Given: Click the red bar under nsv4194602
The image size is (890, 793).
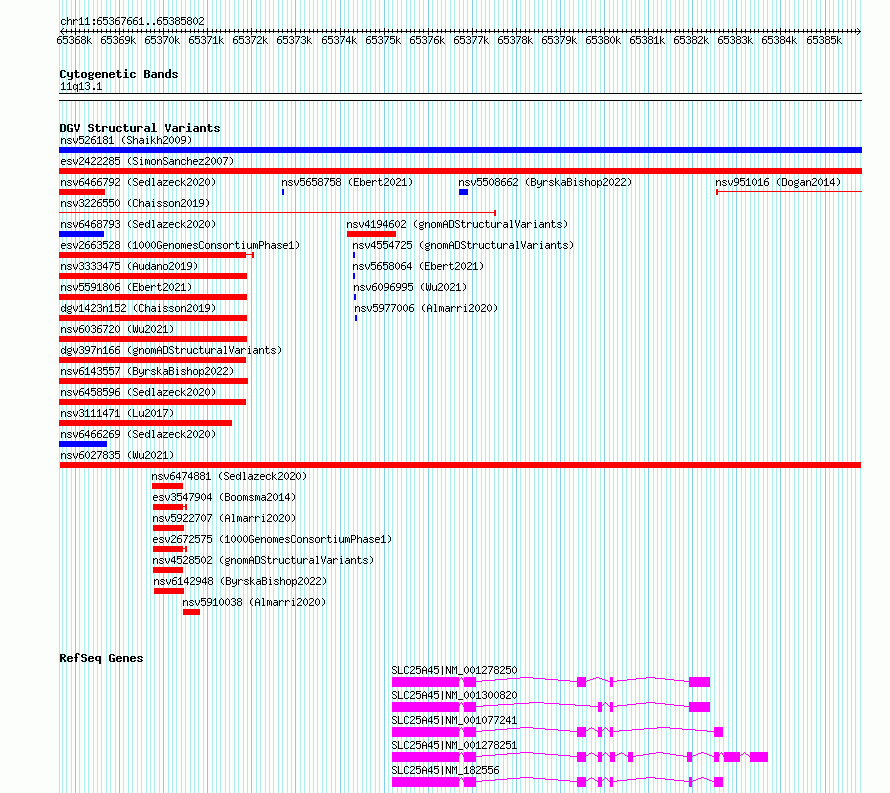Looking at the screenshot, I should coord(371,234).
